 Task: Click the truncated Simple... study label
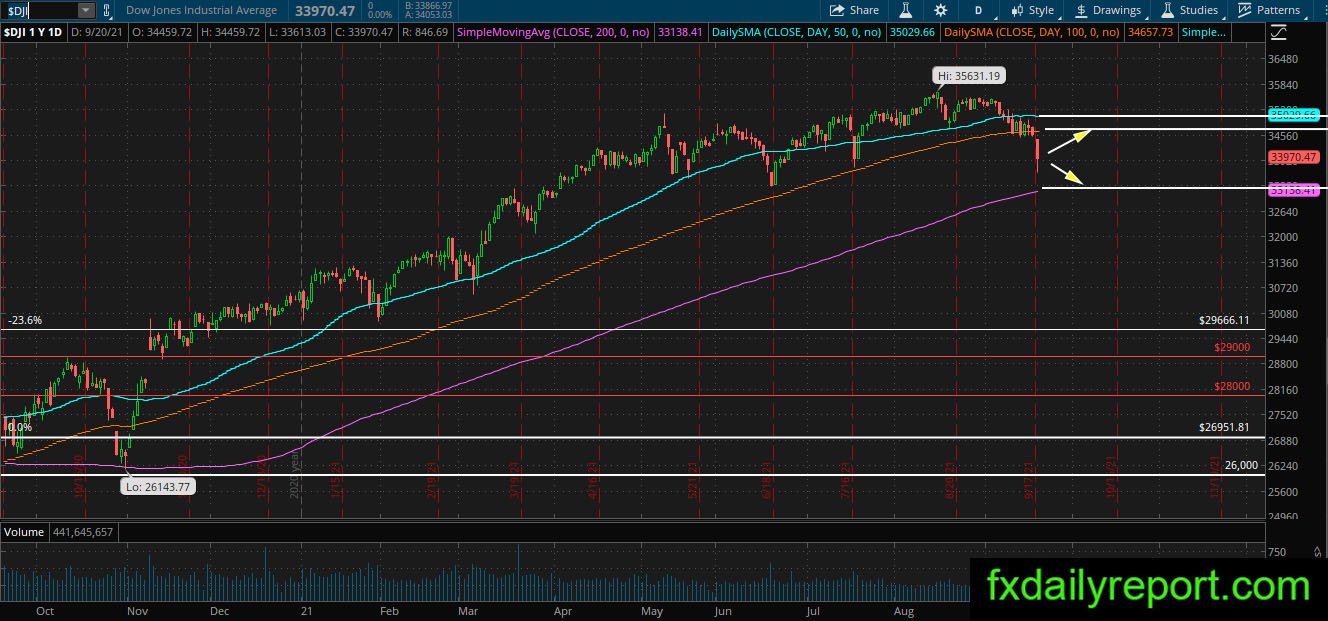click(1204, 33)
